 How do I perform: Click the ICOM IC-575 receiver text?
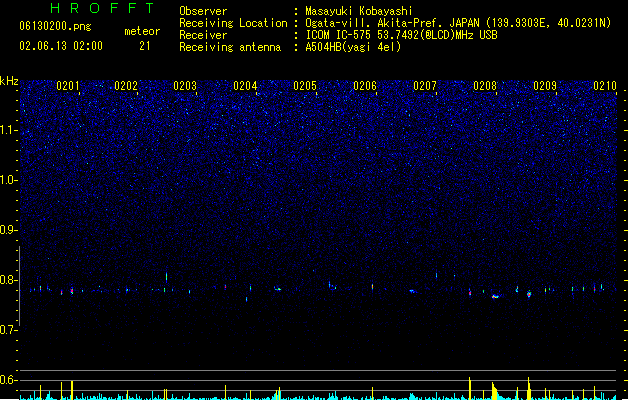coord(402,35)
